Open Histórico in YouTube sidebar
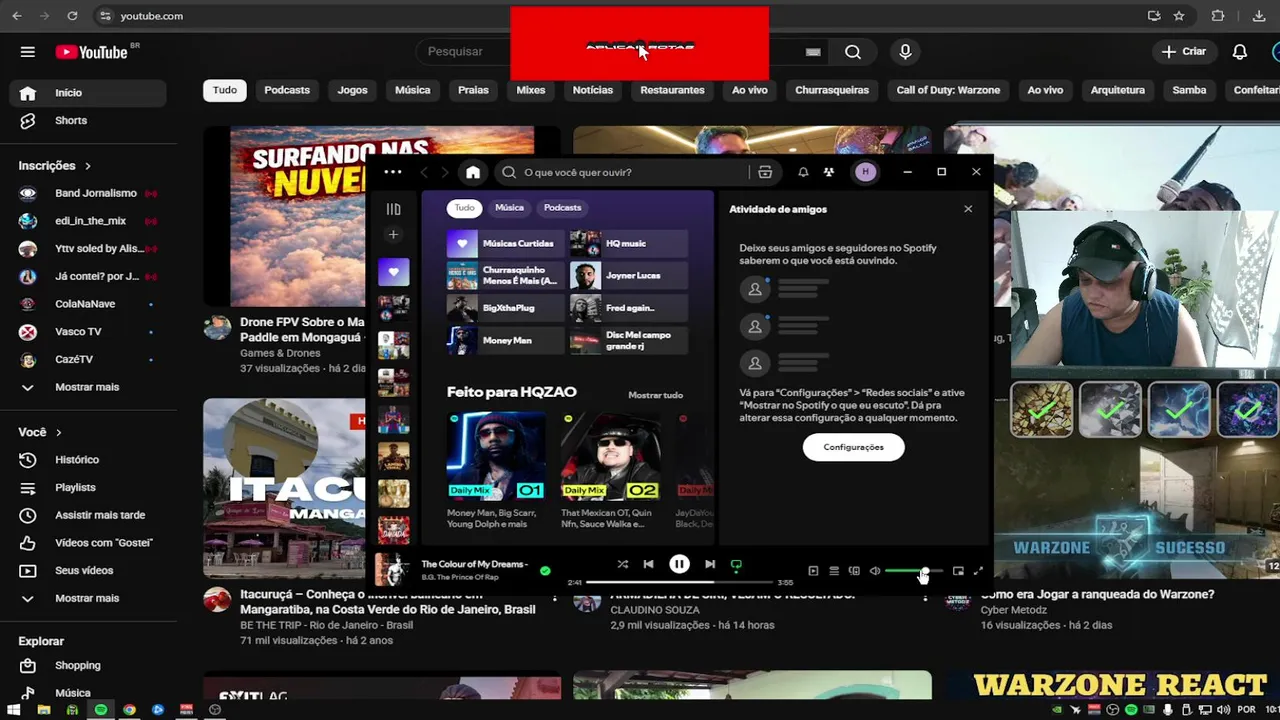The image size is (1280, 720). 87,460
